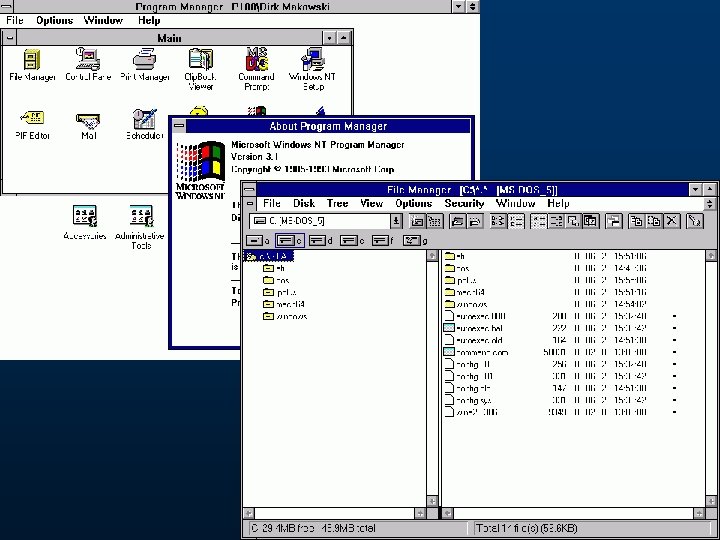Screen dimensions: 720x540
Task: Open the Print Manager icon
Action: point(145,60)
